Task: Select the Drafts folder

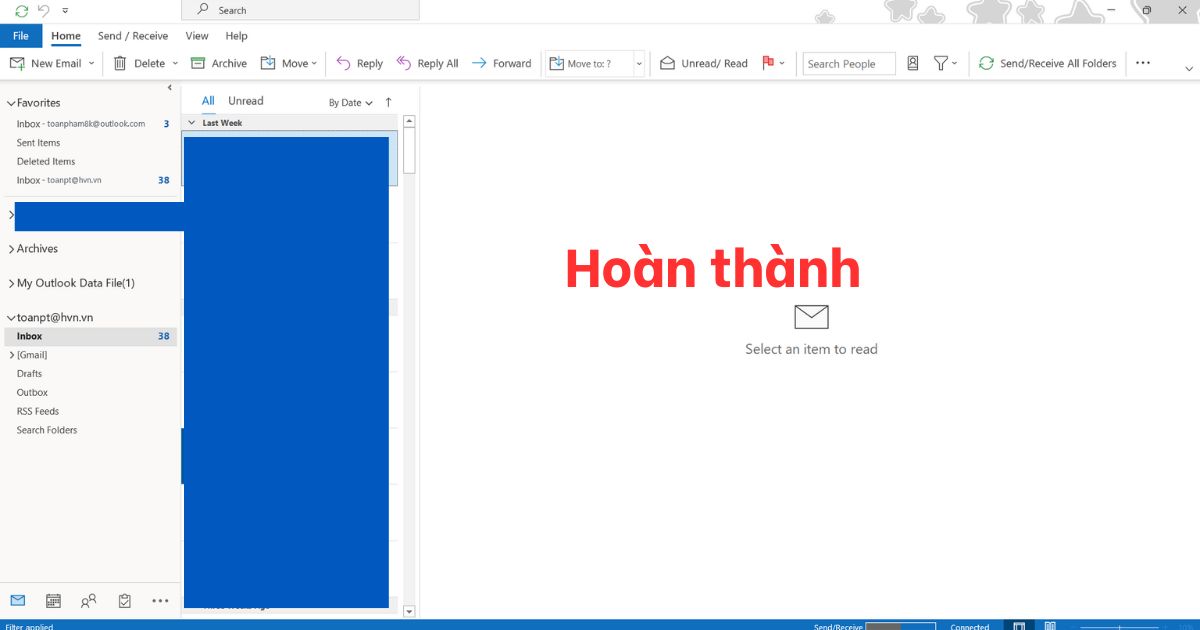Action: pyautogui.click(x=29, y=374)
